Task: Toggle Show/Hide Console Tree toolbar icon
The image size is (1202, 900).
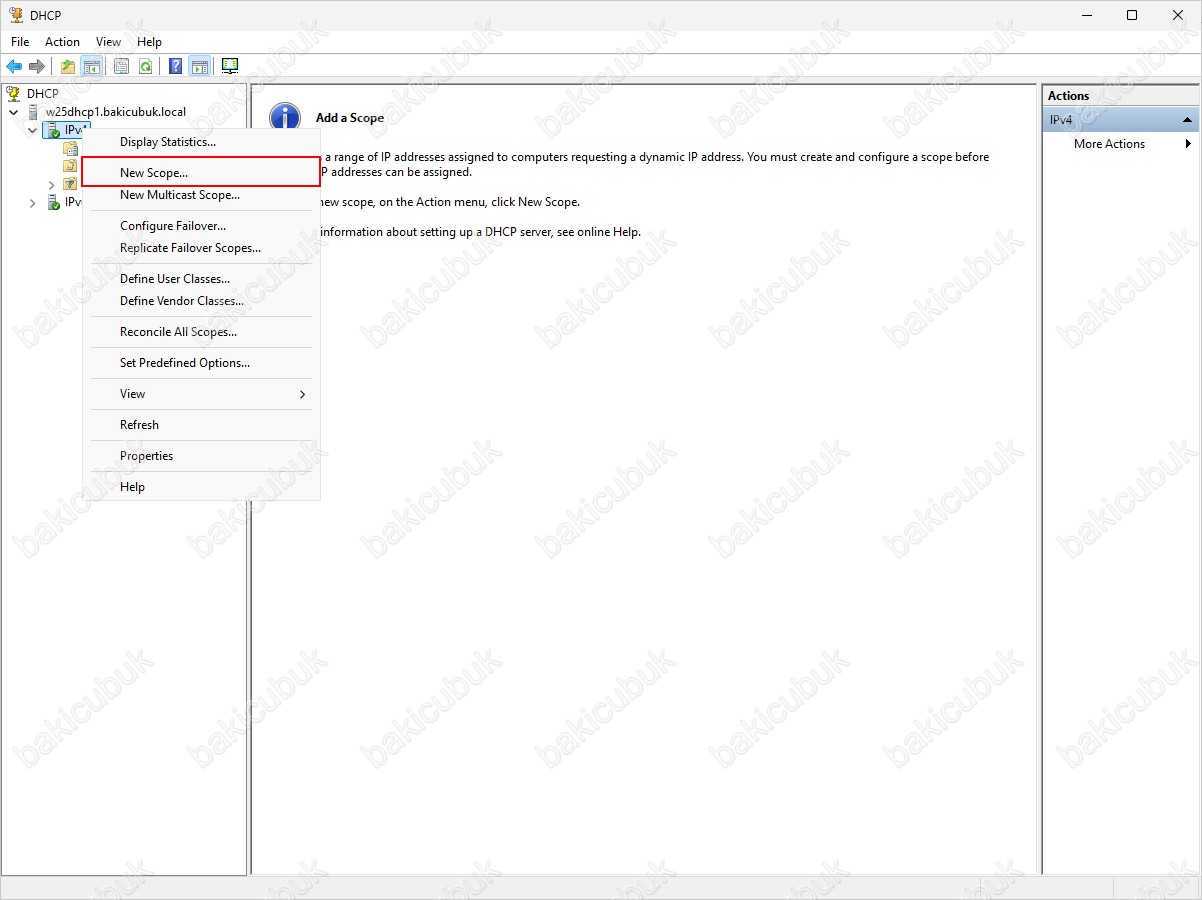Action: [x=92, y=67]
